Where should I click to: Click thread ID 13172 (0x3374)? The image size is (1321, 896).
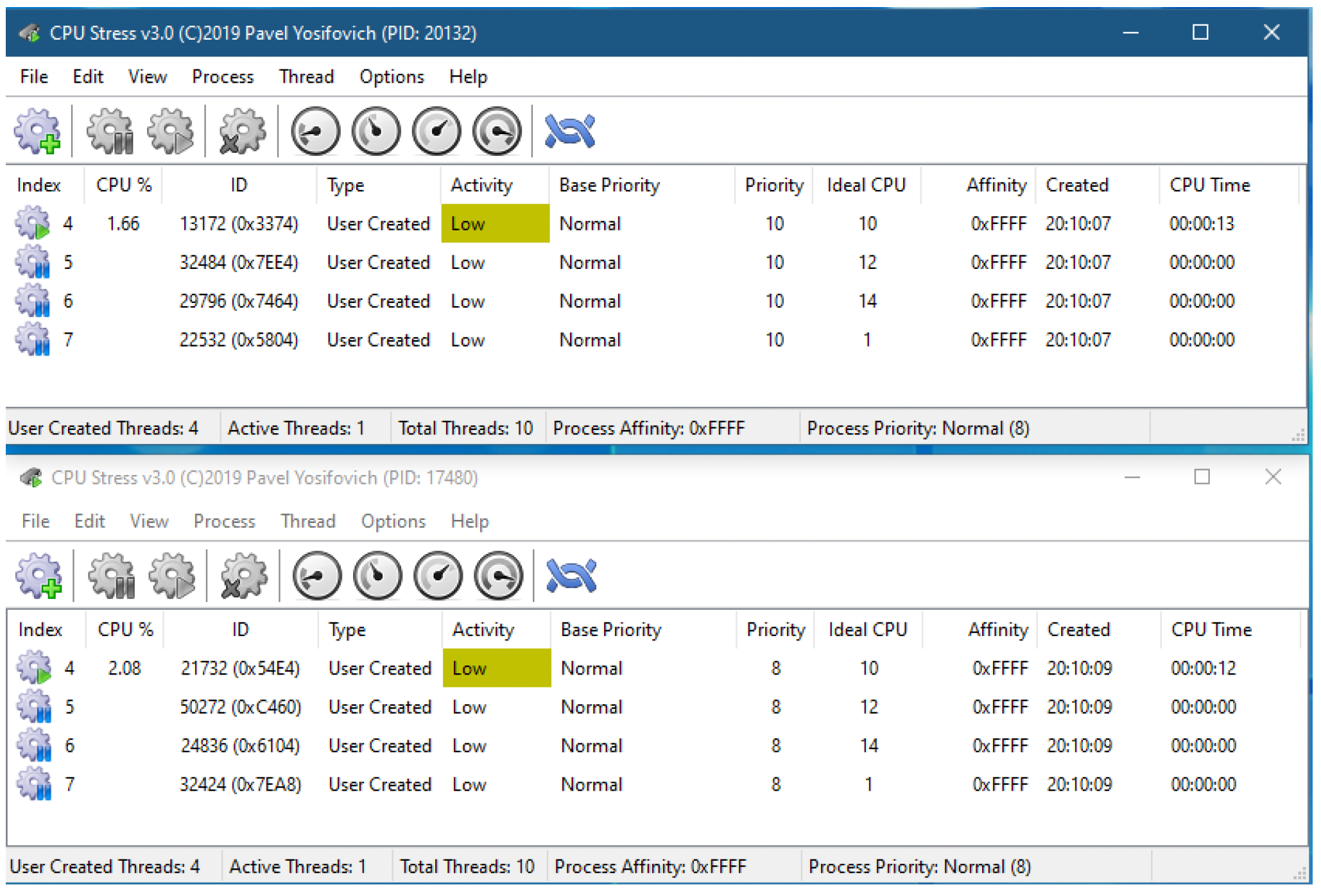(239, 223)
